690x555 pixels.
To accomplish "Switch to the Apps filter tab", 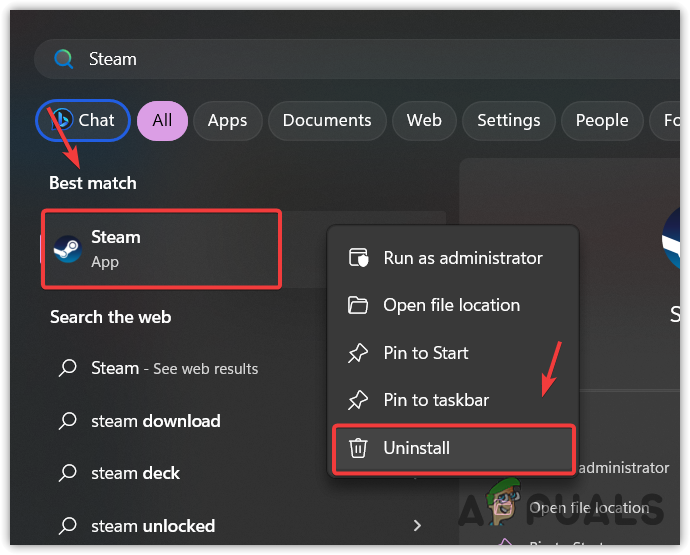I will [x=228, y=121].
